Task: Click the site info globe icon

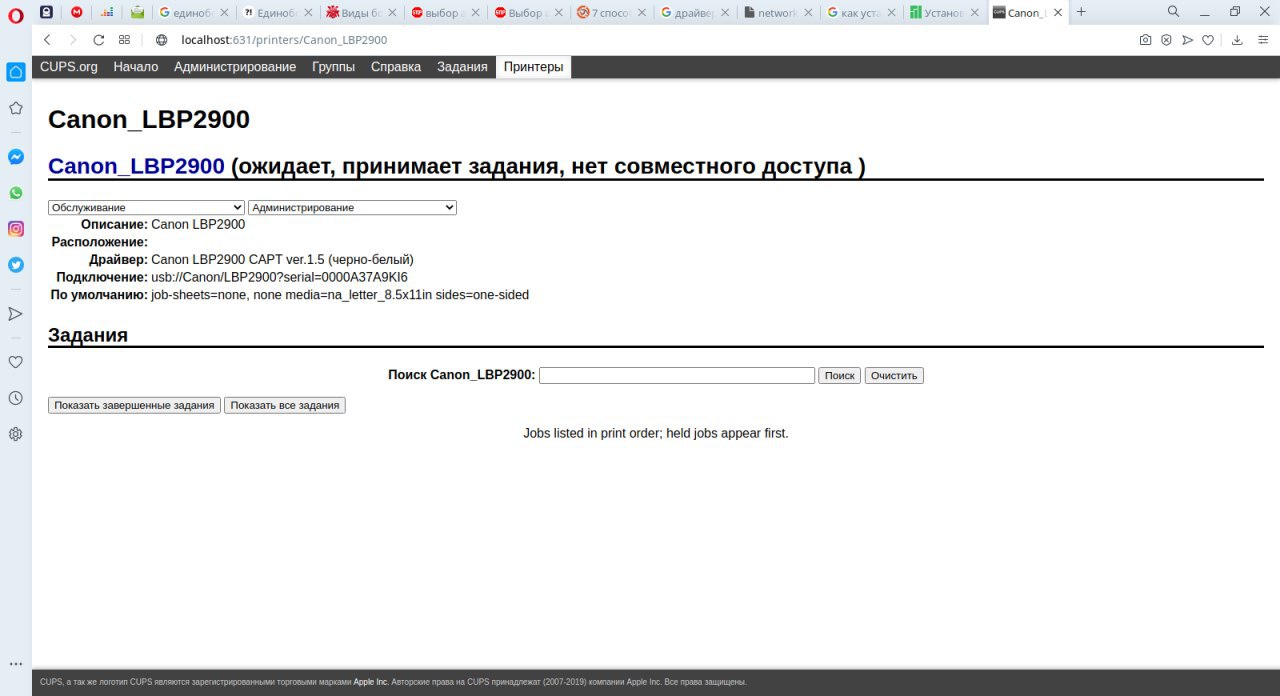Action: tap(161, 40)
